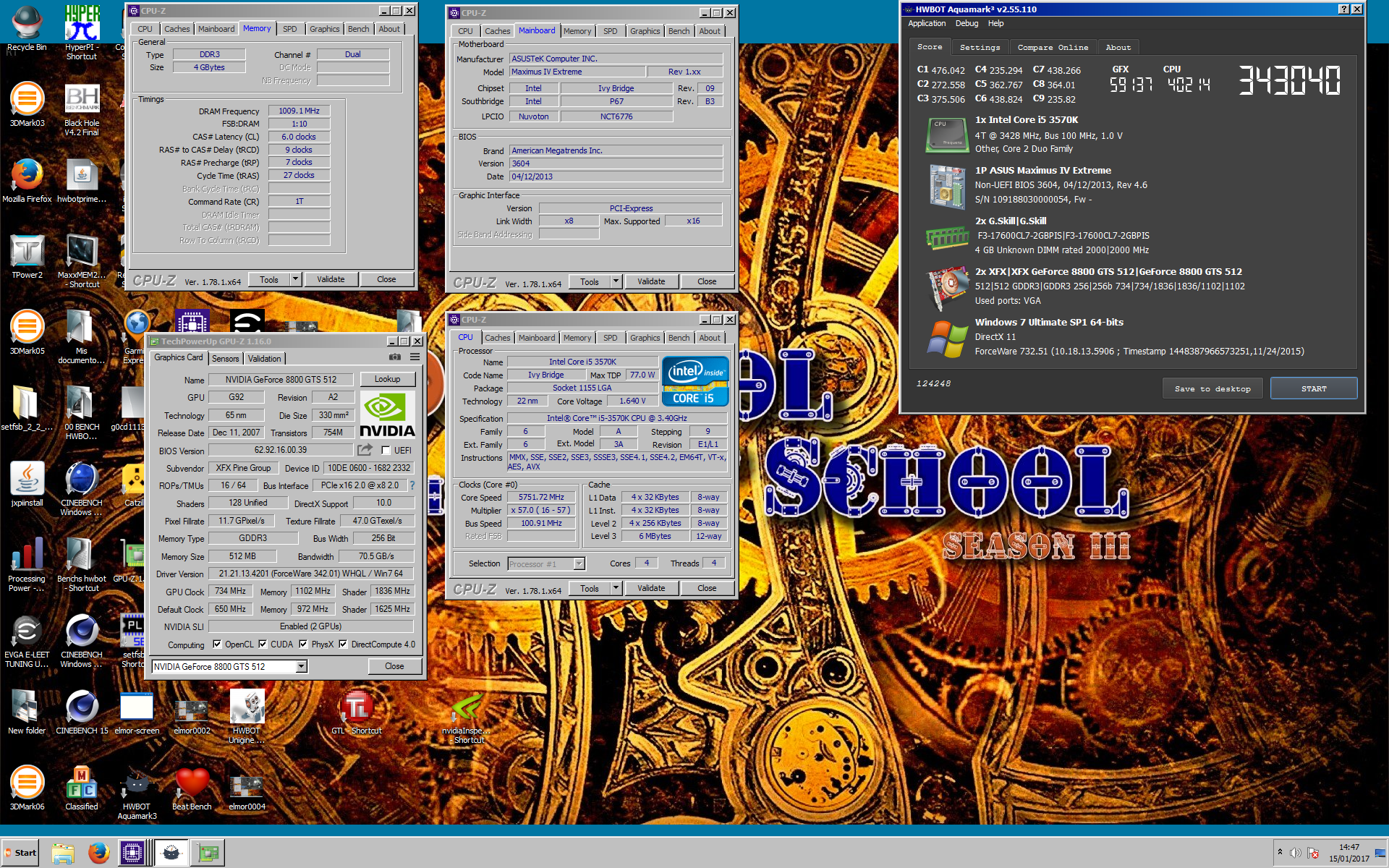Screen dimensions: 1389x868
Task: Show hidden tray icons arrow
Action: click(1280, 852)
